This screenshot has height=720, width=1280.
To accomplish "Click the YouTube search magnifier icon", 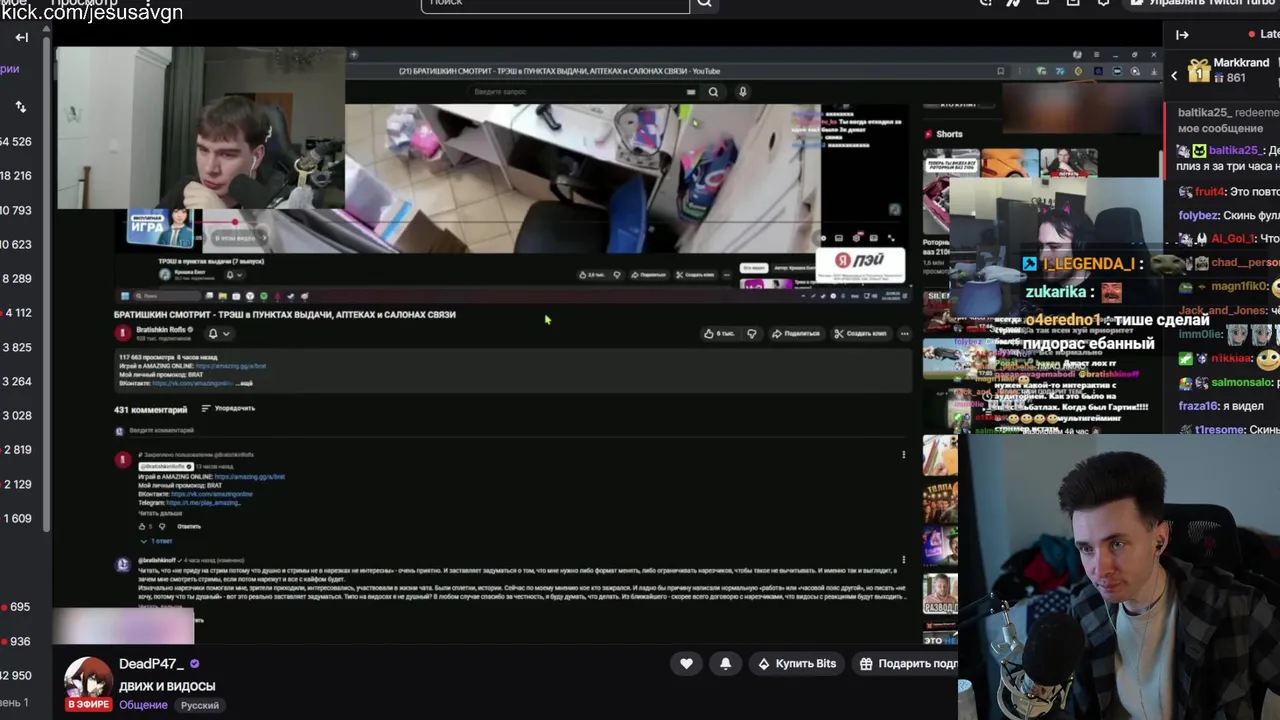I will 713,92.
